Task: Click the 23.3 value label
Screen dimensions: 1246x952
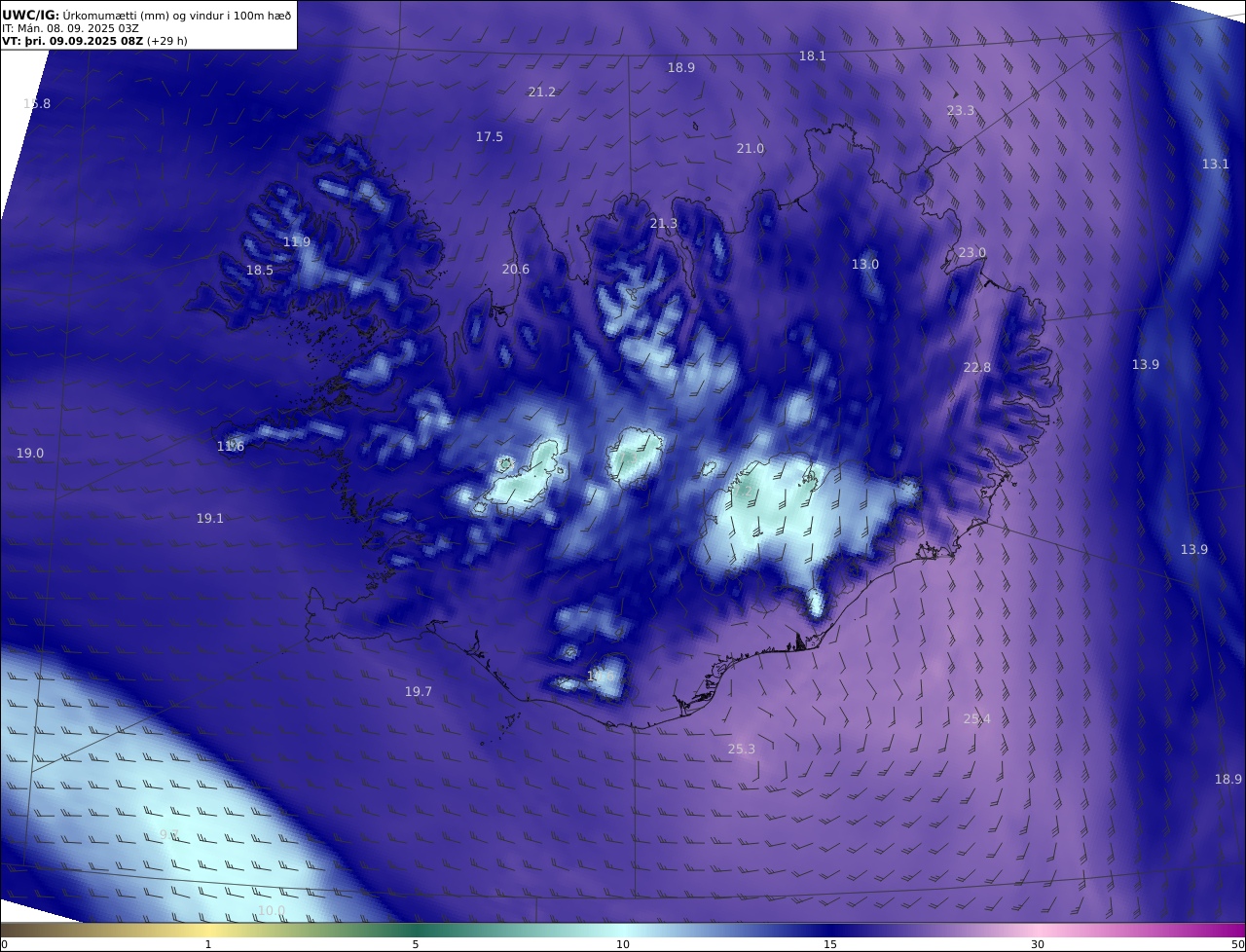Action: (x=961, y=110)
